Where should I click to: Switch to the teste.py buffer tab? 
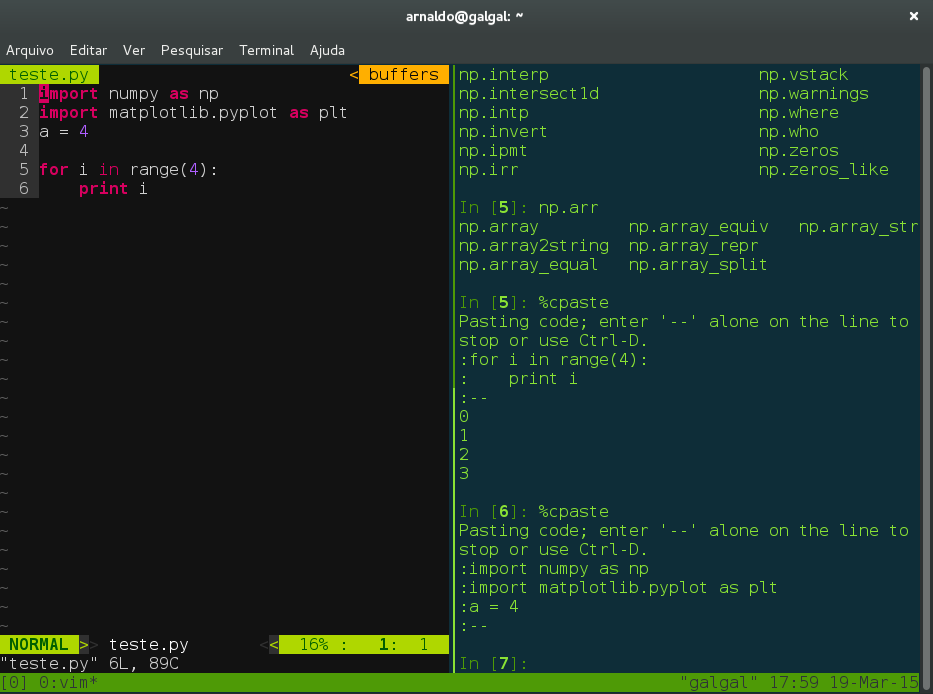(49, 74)
